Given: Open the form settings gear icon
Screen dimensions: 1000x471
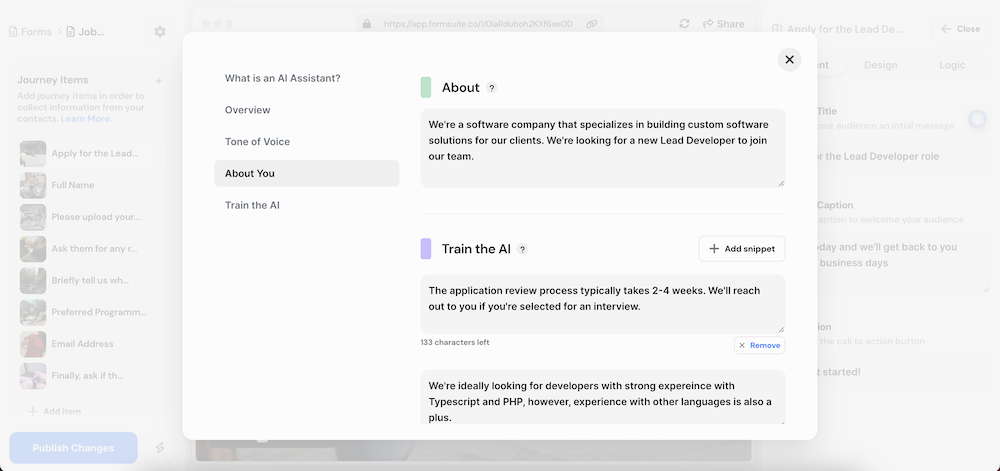Looking at the screenshot, I should [160, 32].
